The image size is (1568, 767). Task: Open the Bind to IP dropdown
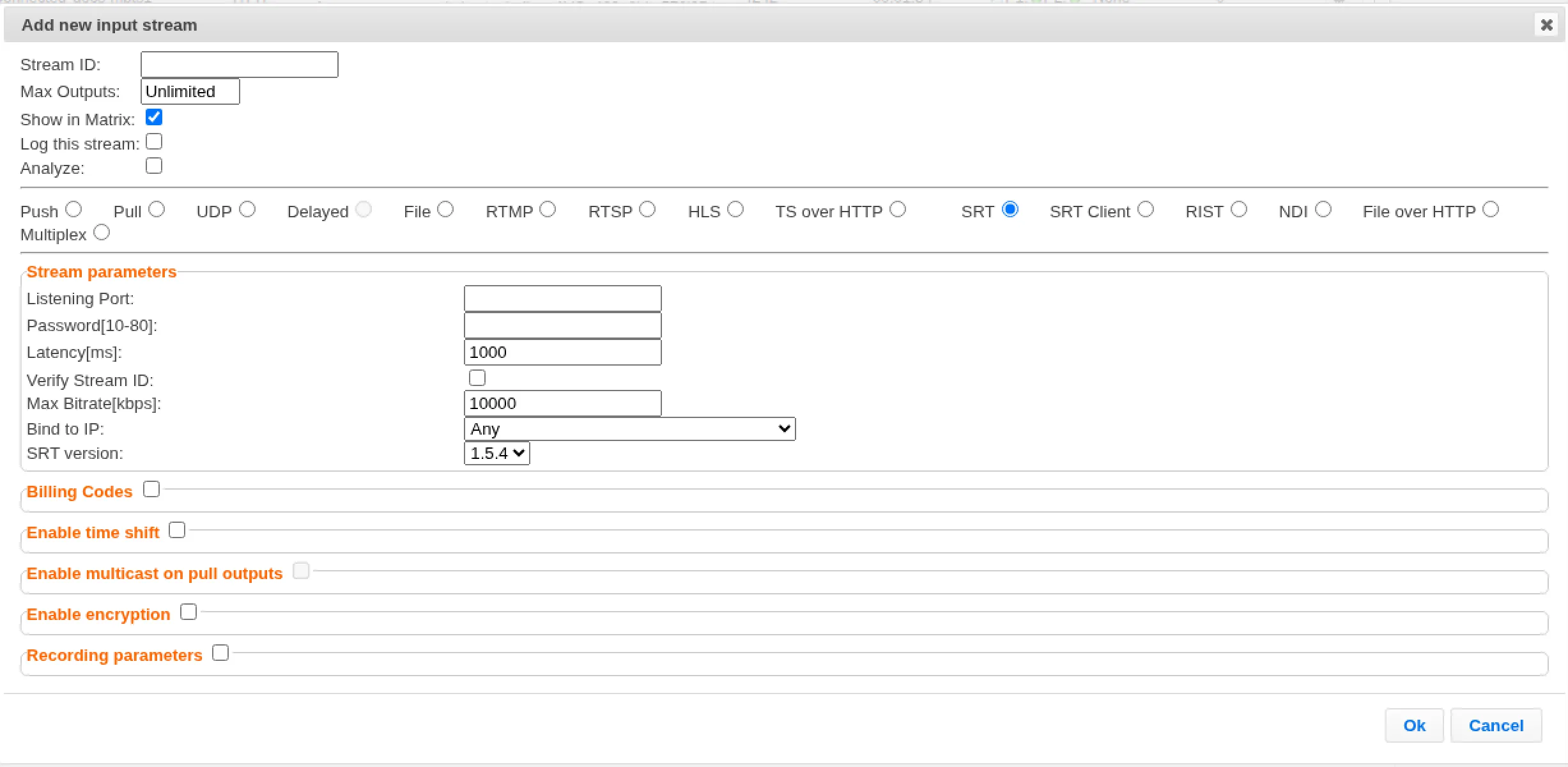click(x=630, y=429)
